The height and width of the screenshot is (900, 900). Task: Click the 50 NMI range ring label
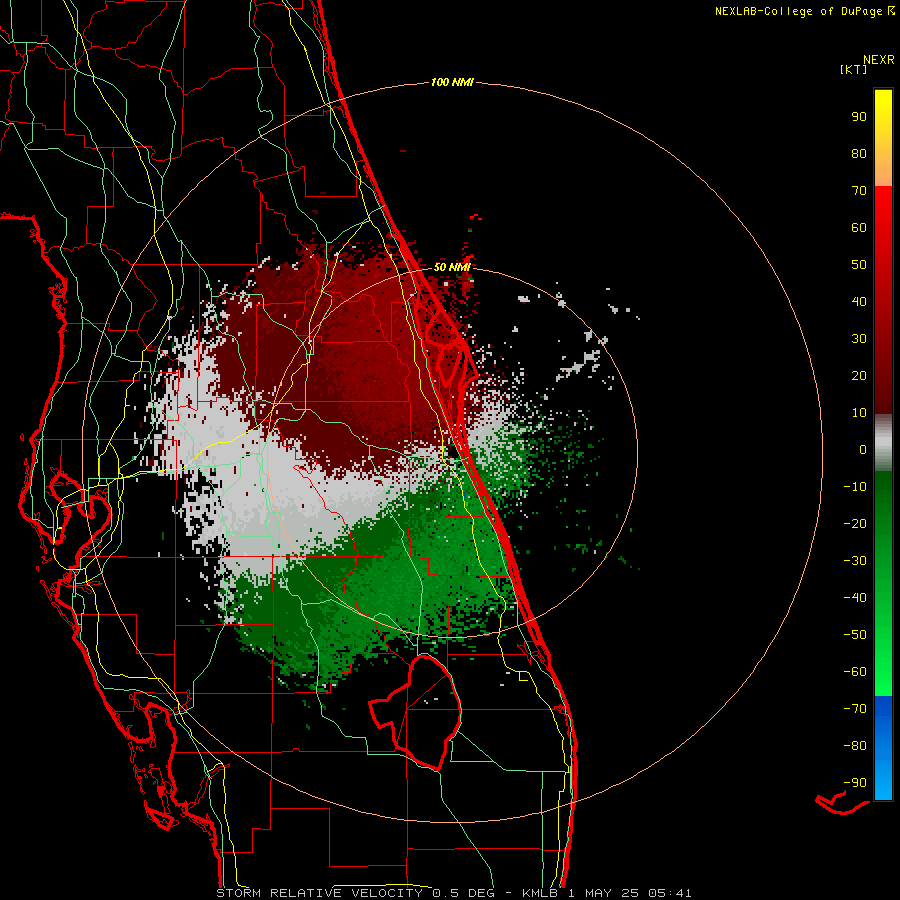click(x=452, y=267)
